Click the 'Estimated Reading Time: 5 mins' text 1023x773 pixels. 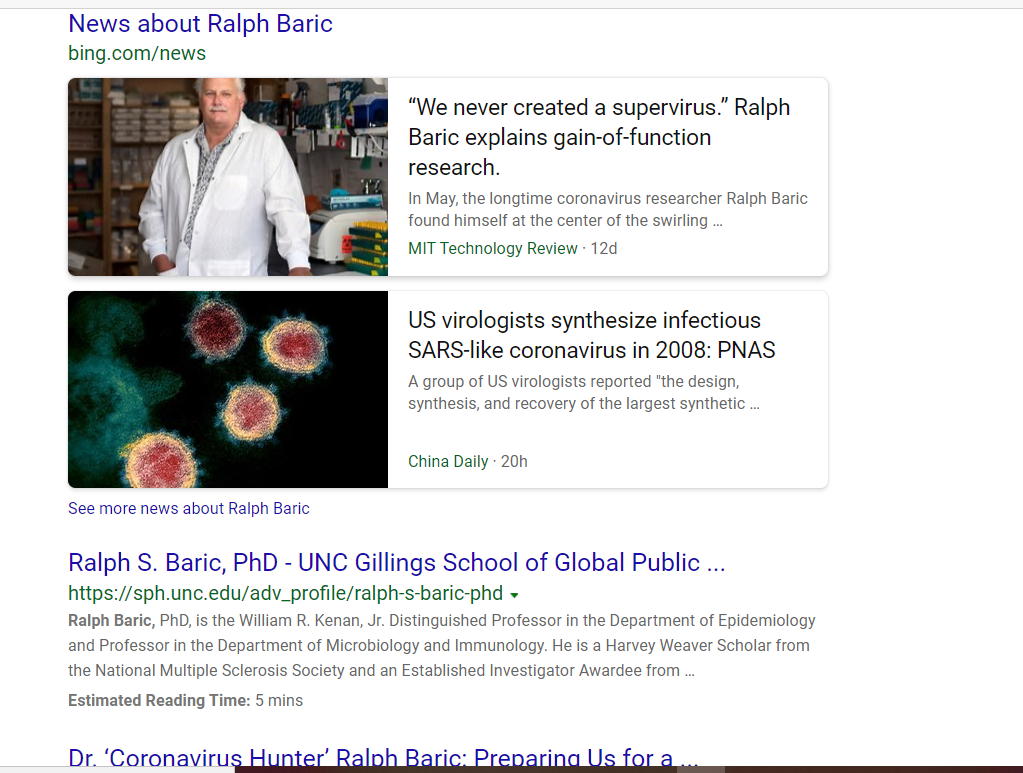pos(185,701)
